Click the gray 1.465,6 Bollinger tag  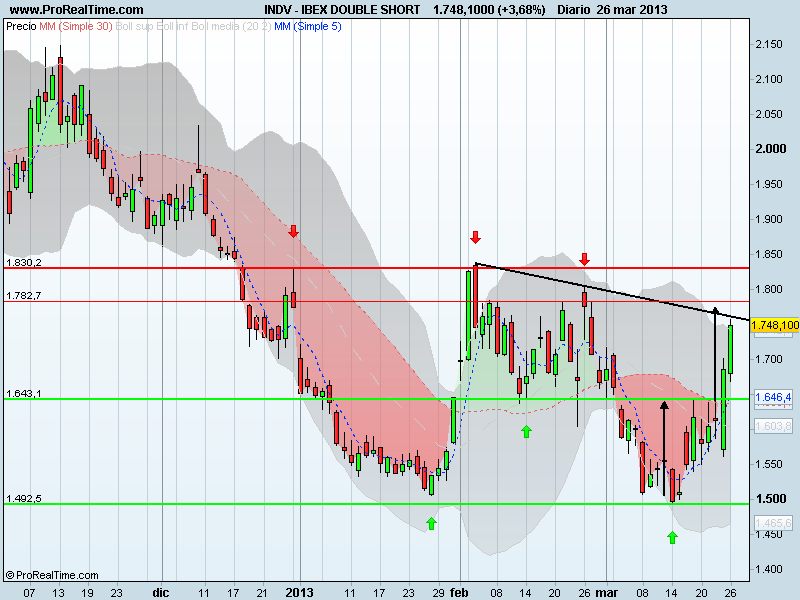click(x=773, y=523)
